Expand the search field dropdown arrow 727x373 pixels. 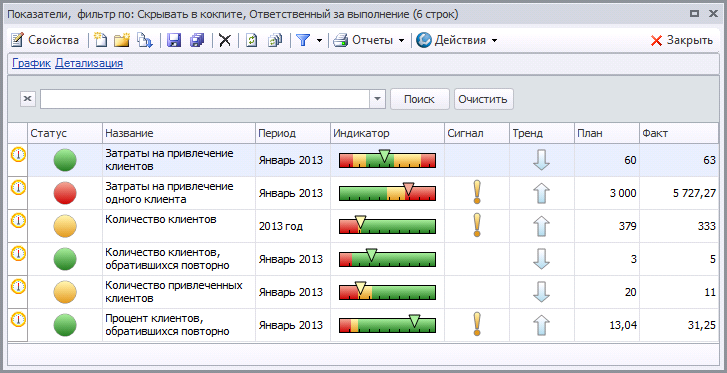point(377,99)
